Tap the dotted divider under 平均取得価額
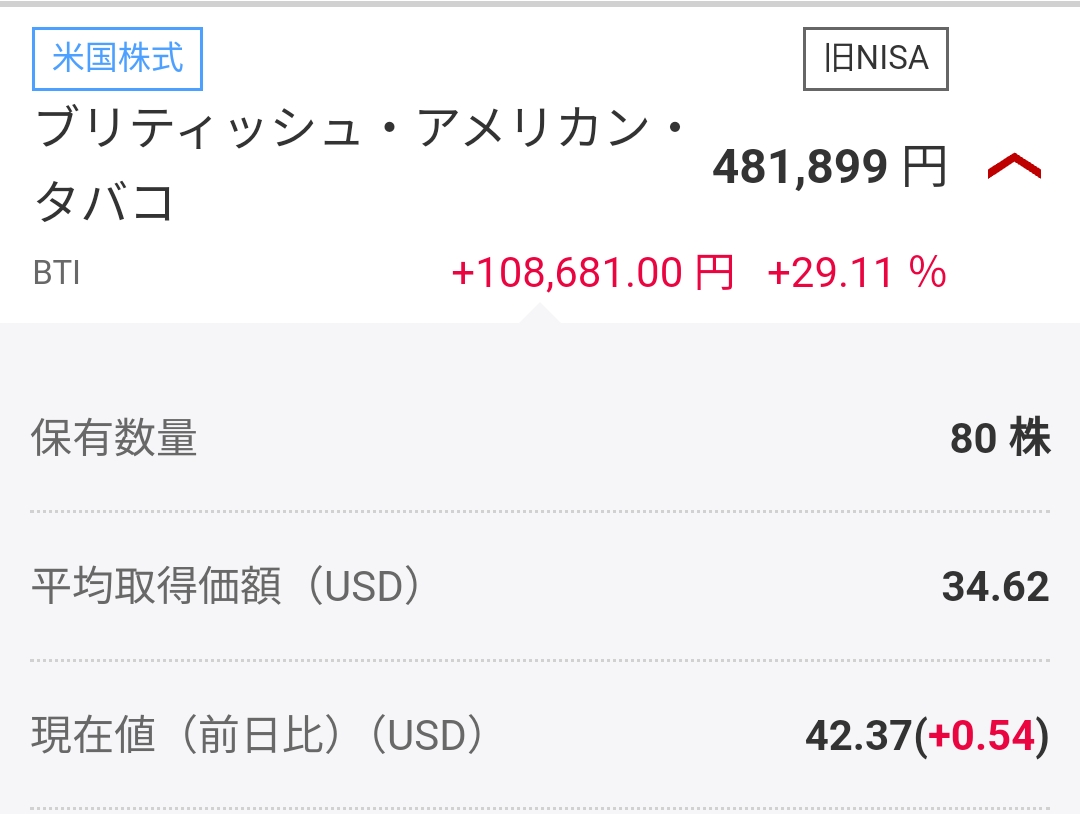 pos(540,660)
